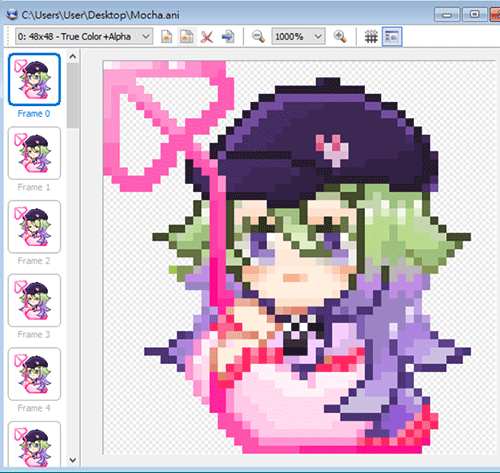Toggle the pixel grid display
Viewport: 500px width, 473px height.
coord(371,37)
